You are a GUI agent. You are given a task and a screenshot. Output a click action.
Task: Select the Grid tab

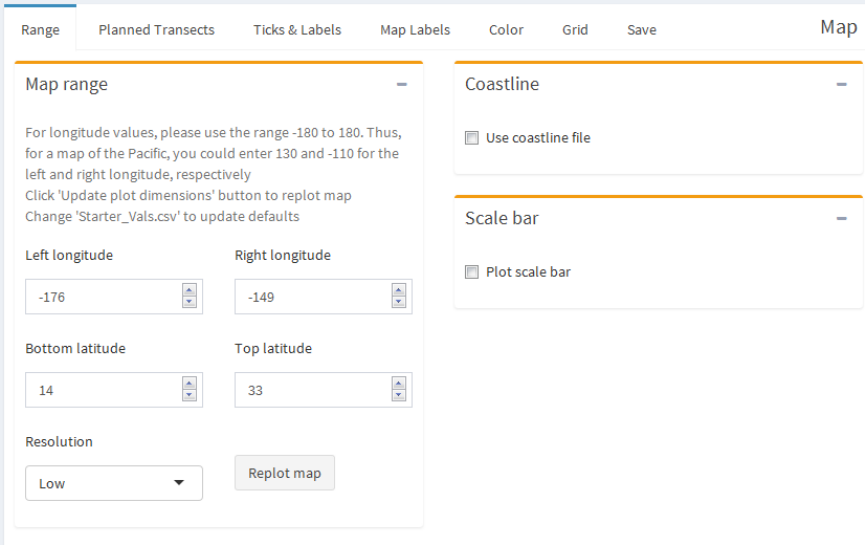pos(575,30)
